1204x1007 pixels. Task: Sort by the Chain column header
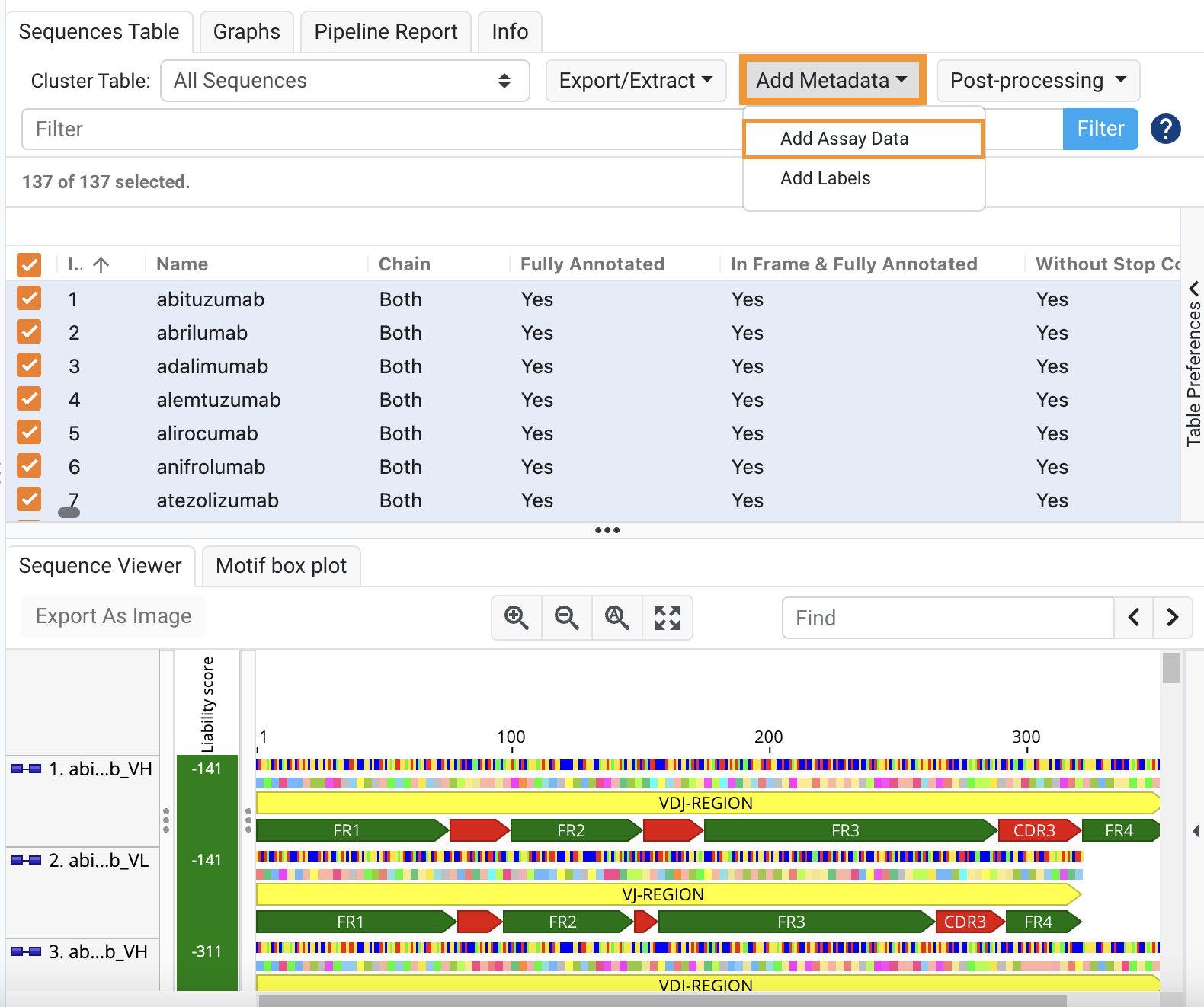405,264
